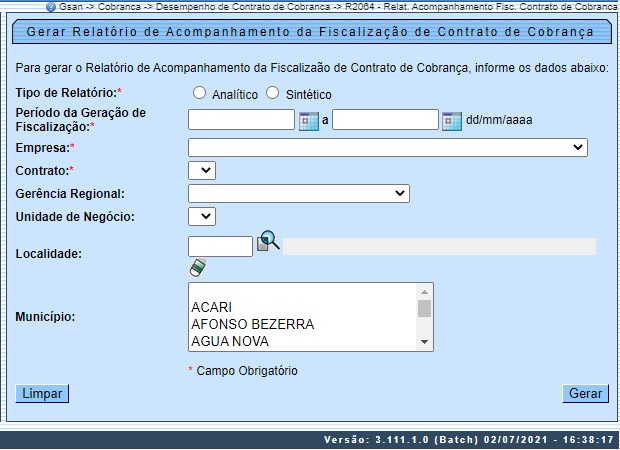Click the Localidade search magnifier icon

click(x=269, y=241)
